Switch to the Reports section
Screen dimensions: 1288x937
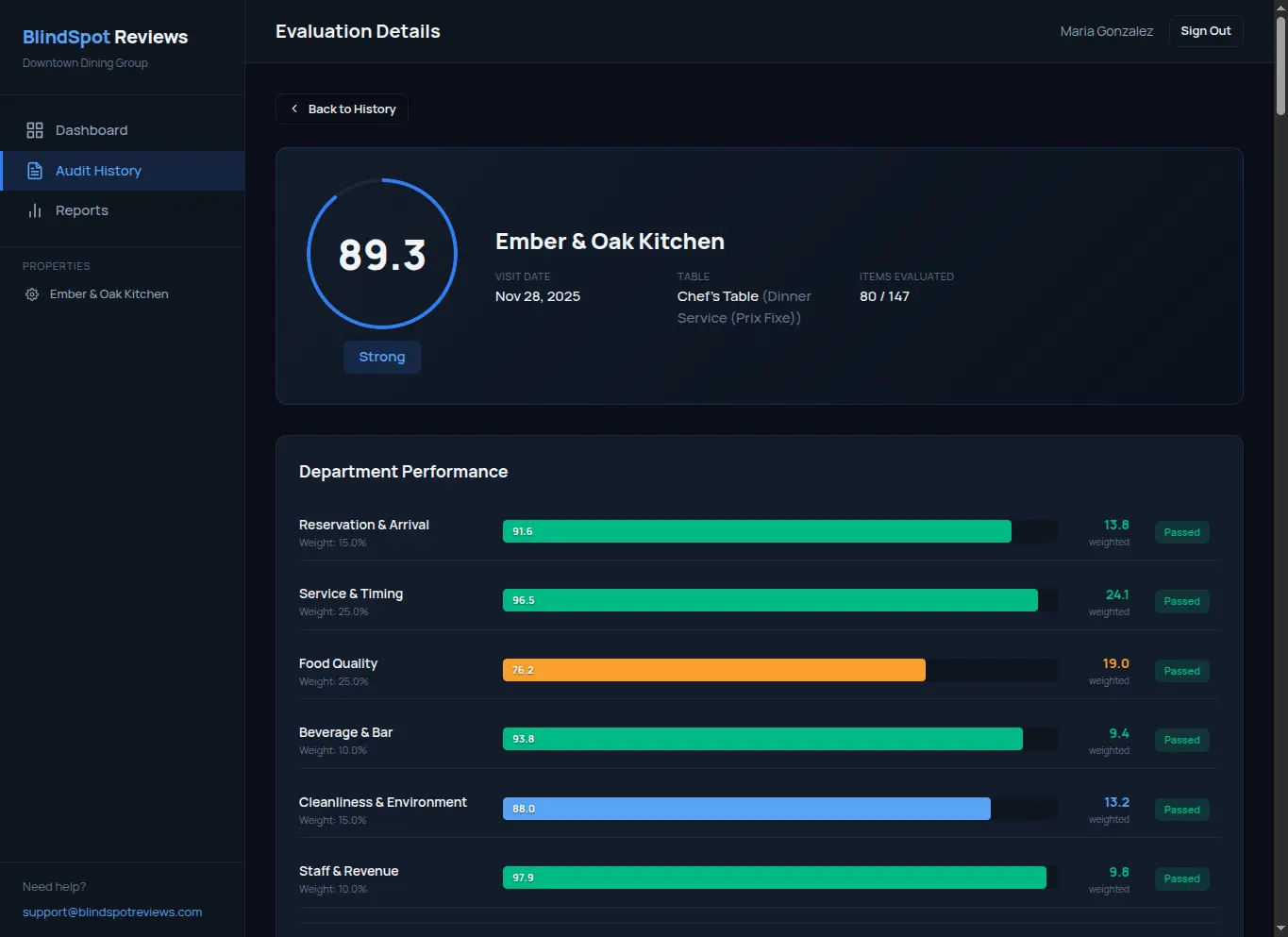(x=82, y=209)
